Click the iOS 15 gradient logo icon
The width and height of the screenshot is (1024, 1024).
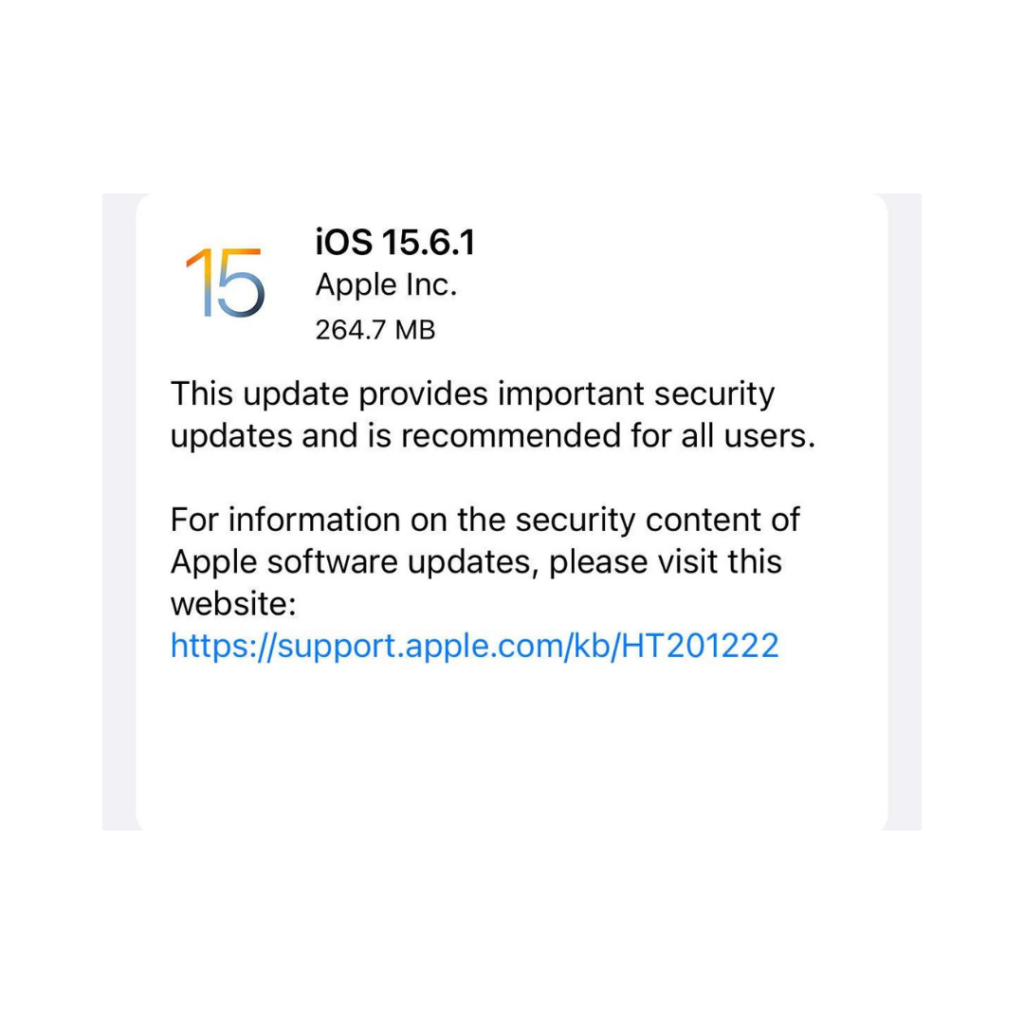[225, 283]
